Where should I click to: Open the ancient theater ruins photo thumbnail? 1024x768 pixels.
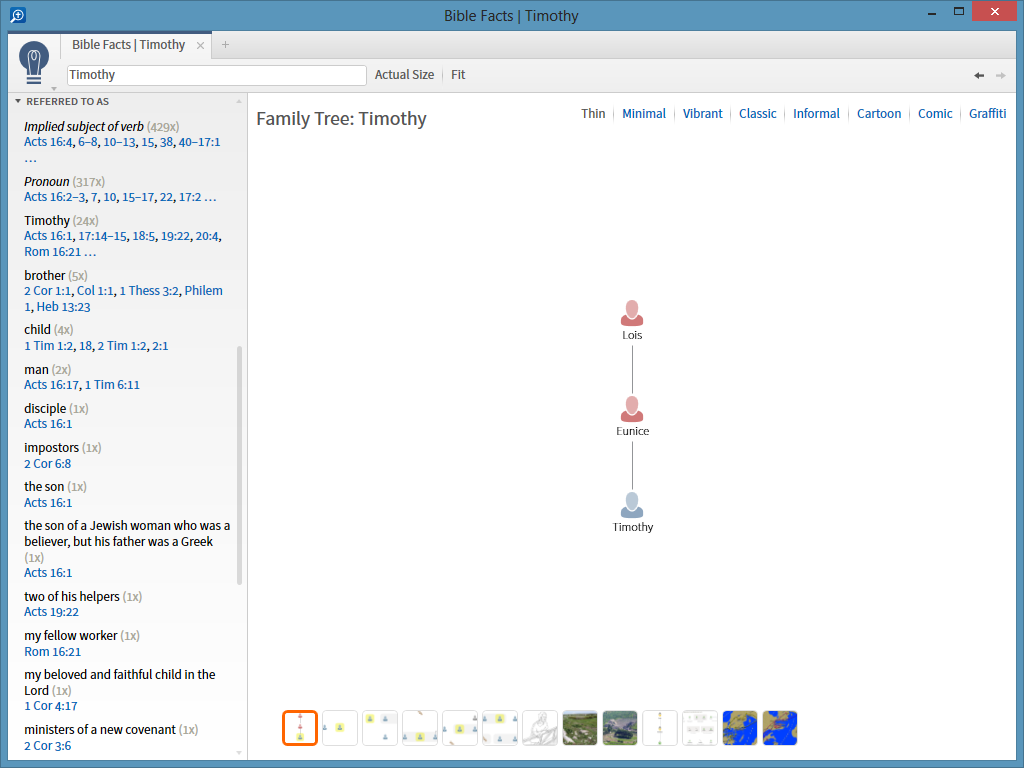point(619,728)
